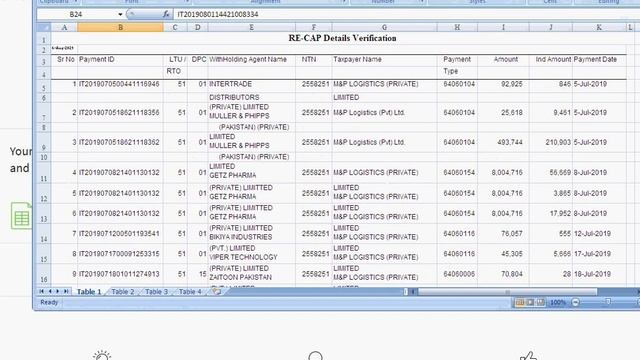Select row 11 header
The image size is (640, 360).
pos(44,172)
